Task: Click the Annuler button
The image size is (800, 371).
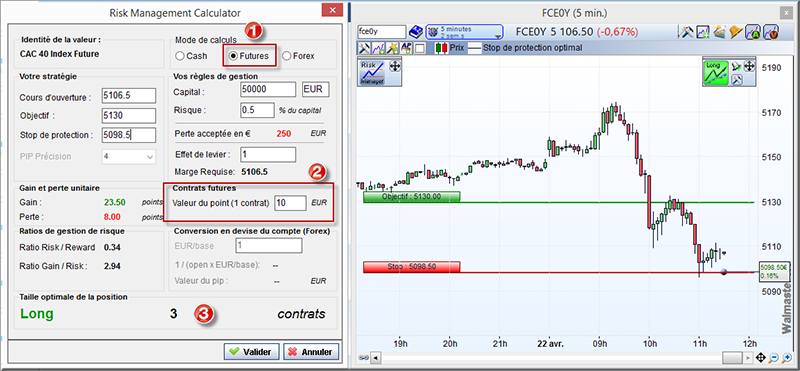Action: point(311,352)
